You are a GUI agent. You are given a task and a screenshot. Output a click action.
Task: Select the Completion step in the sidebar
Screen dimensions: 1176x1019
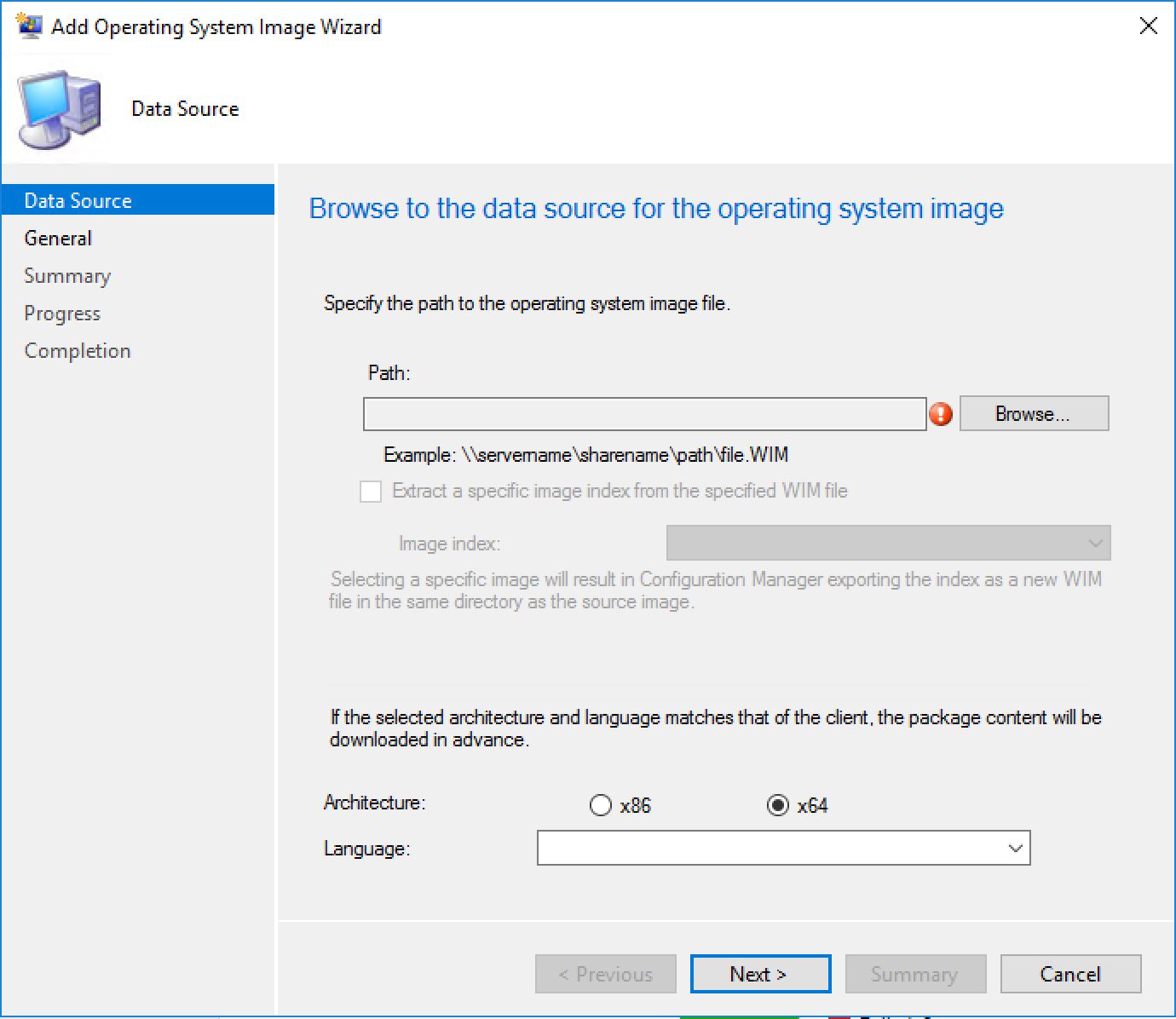click(x=77, y=350)
